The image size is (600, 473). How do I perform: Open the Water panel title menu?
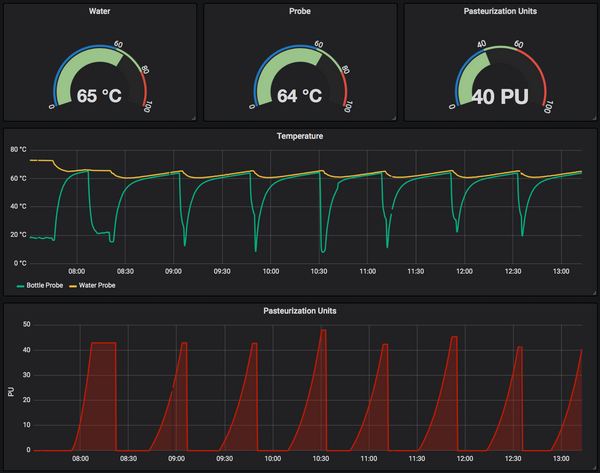100,12
